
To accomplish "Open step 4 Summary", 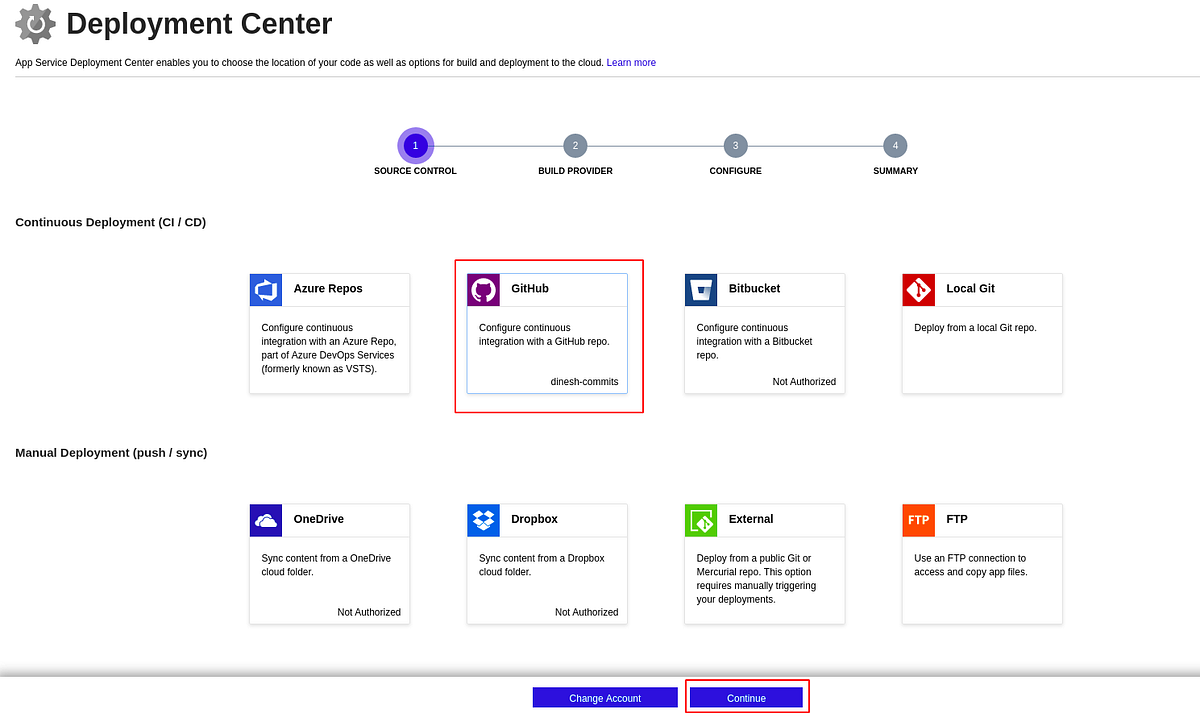I will [x=895, y=145].
